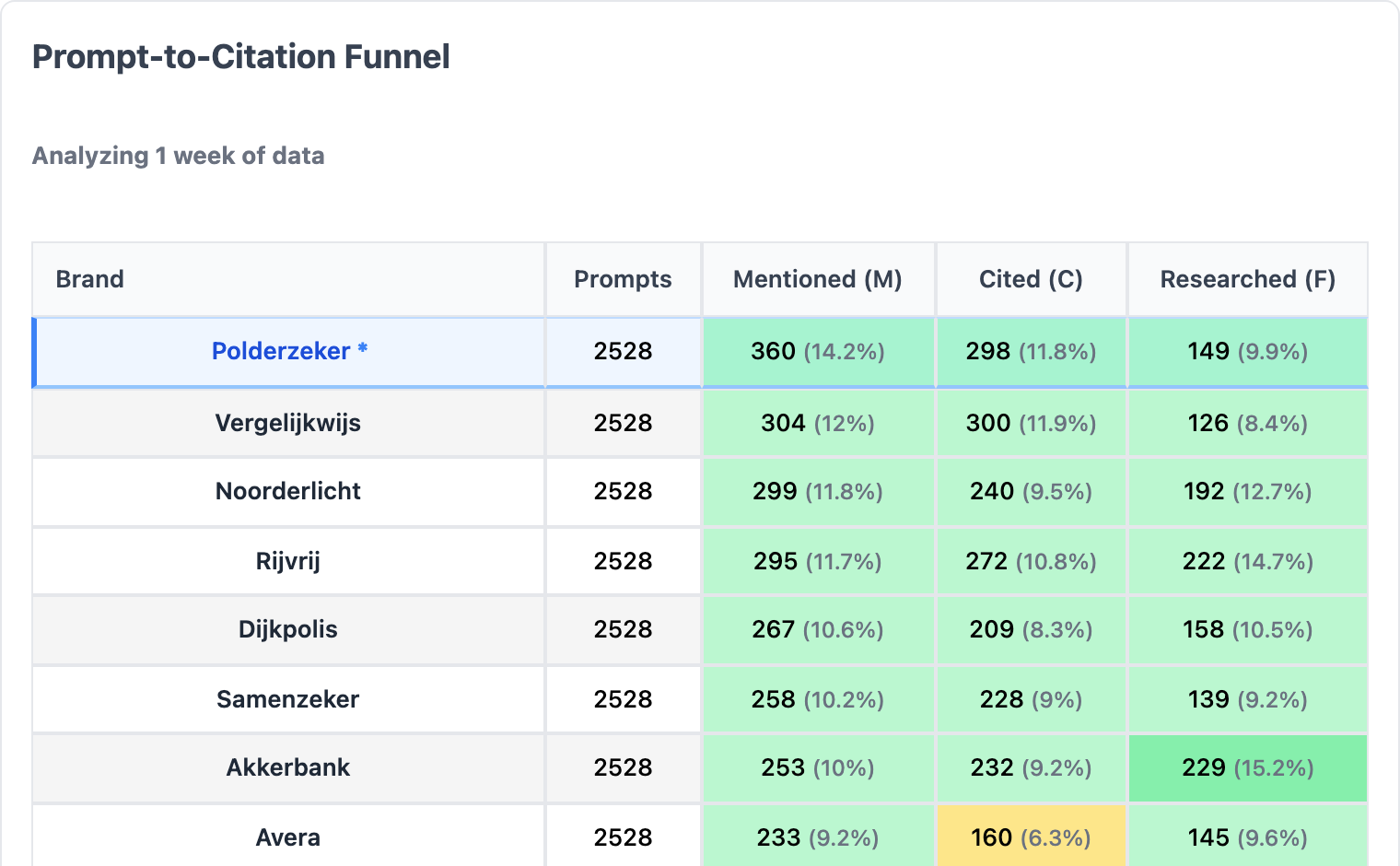
Task: Click Dijkpolis researched cell 158 (10.5%)
Action: 1248,629
